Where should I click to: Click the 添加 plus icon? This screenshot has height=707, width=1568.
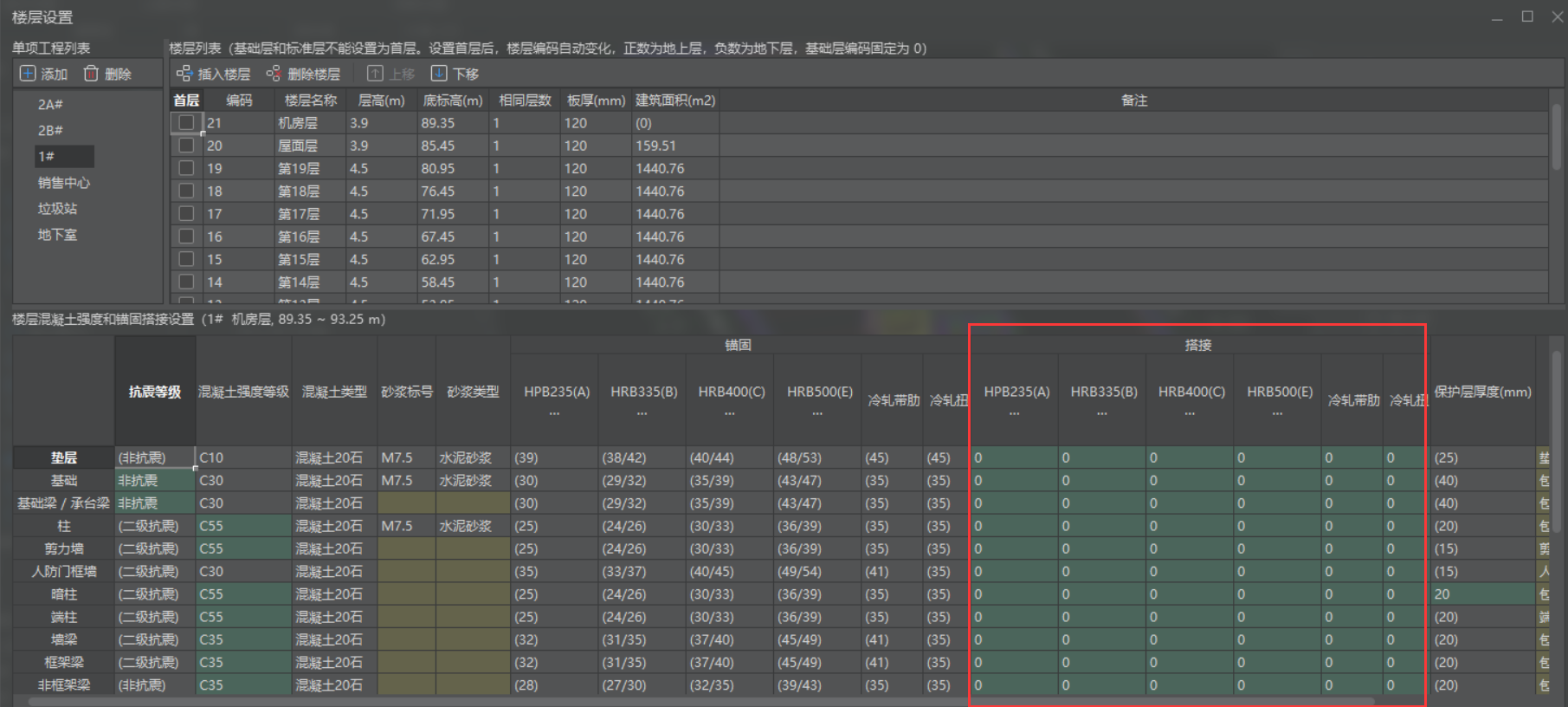tap(28, 74)
